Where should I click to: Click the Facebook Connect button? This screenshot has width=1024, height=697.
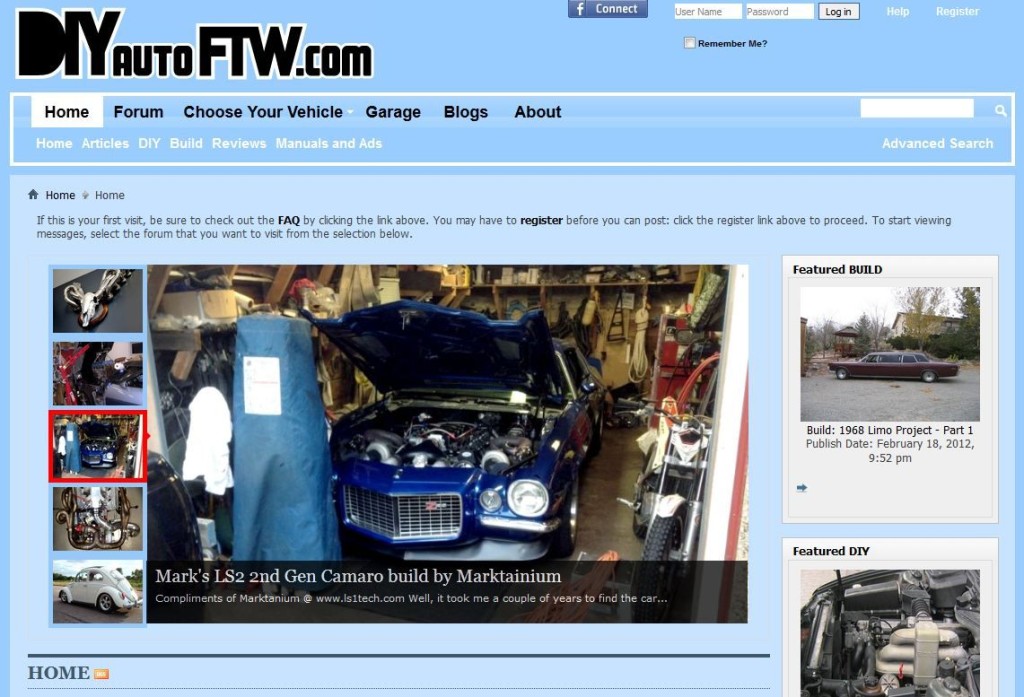pos(607,9)
